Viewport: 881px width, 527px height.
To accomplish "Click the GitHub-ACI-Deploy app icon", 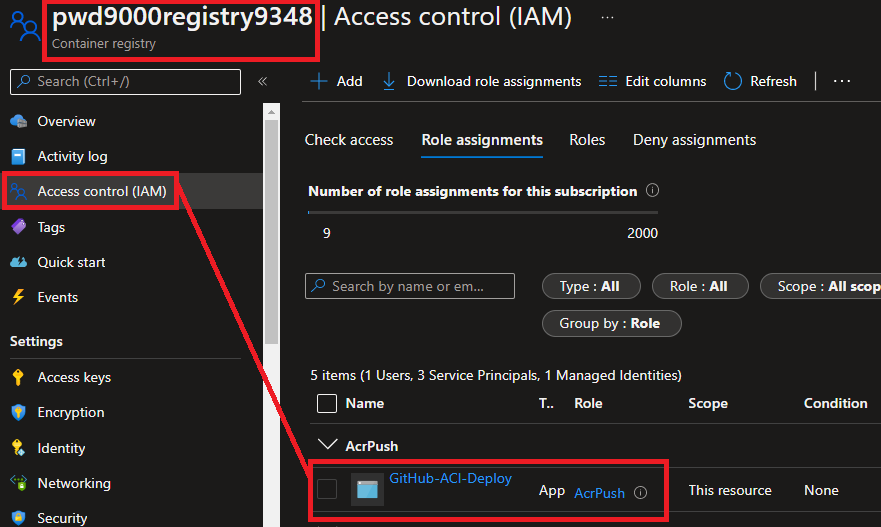I will click(367, 489).
